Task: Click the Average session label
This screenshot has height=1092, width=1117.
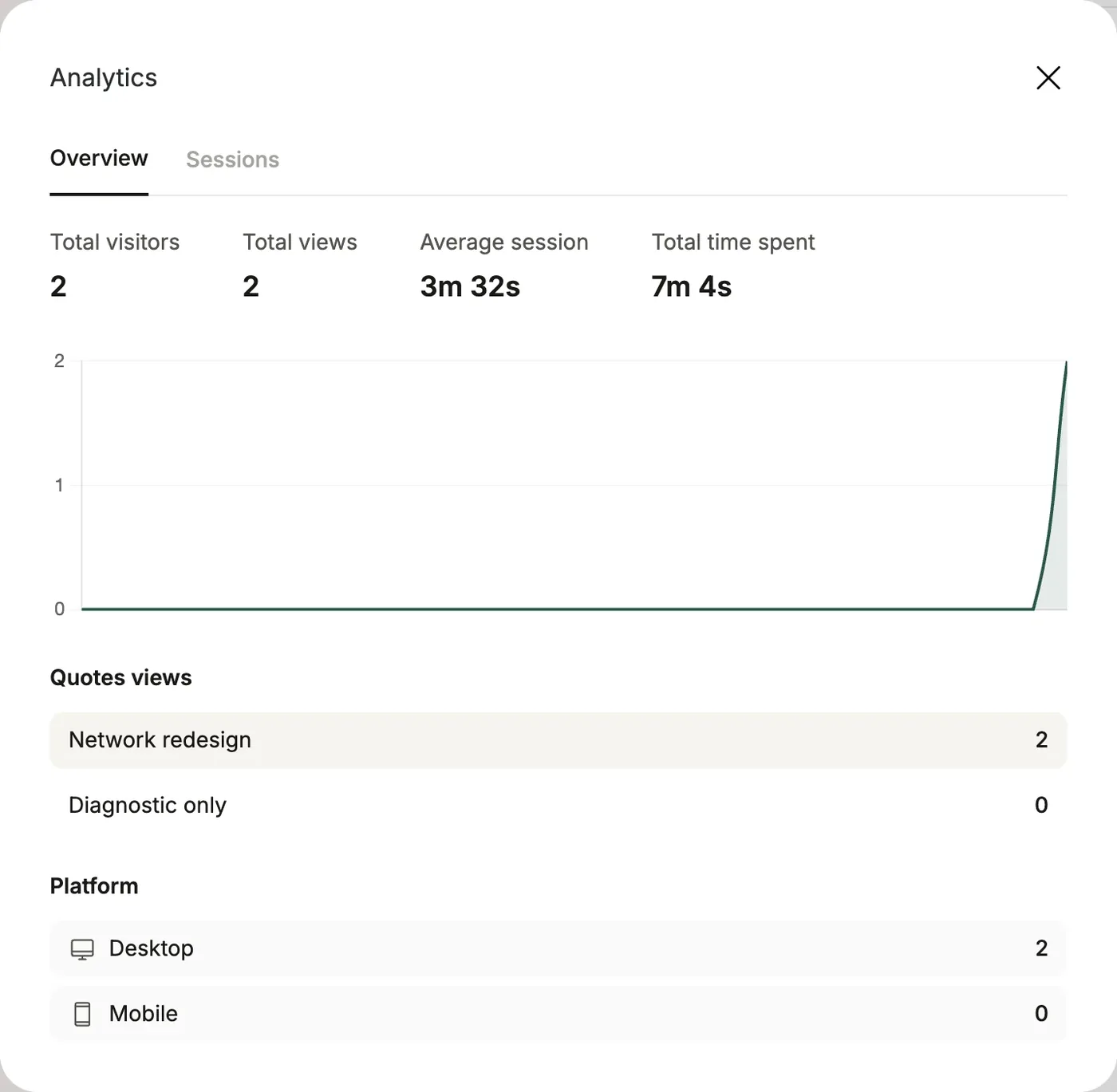Action: pos(504,242)
